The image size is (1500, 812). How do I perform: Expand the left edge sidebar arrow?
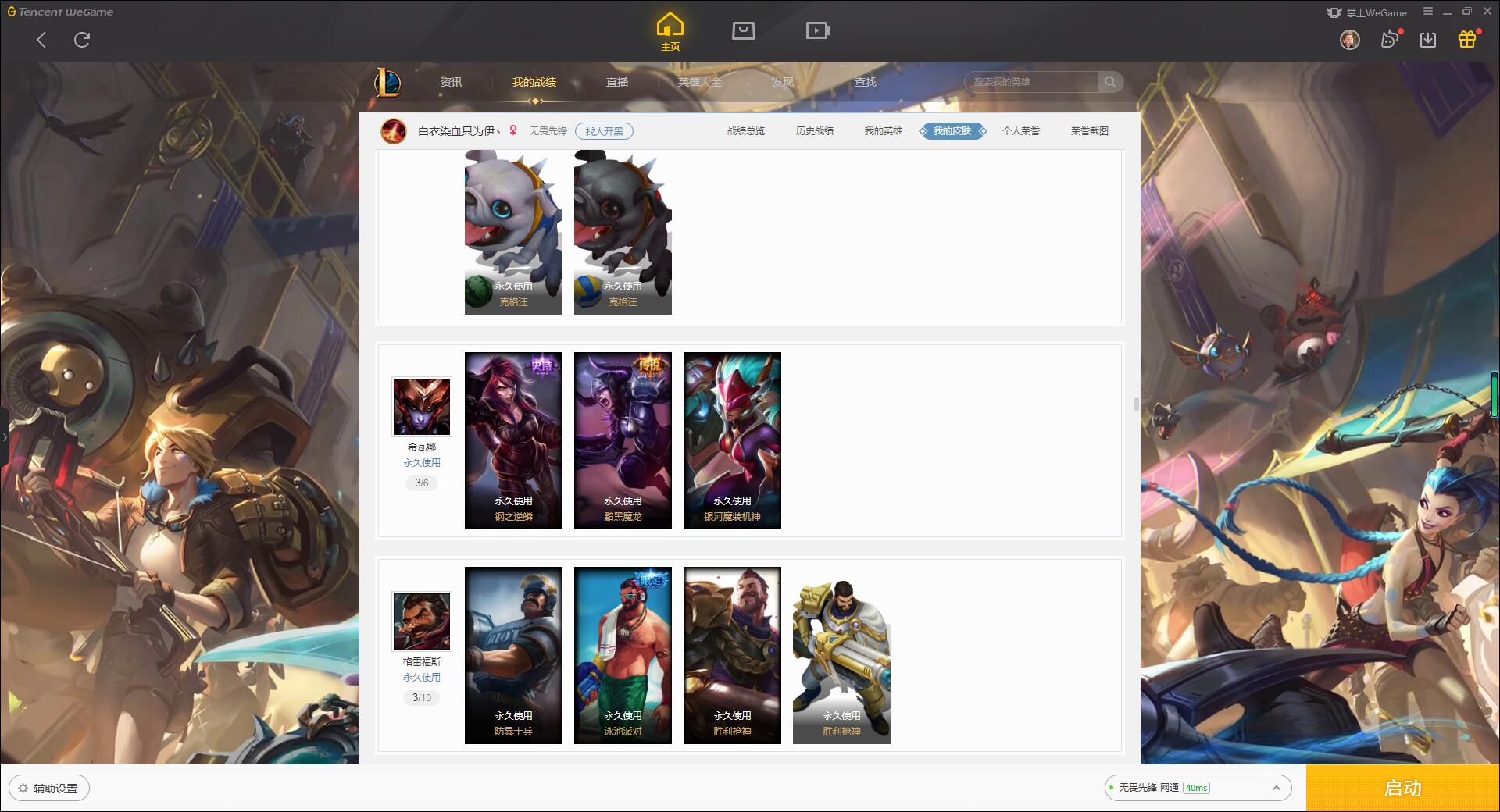pos(4,437)
